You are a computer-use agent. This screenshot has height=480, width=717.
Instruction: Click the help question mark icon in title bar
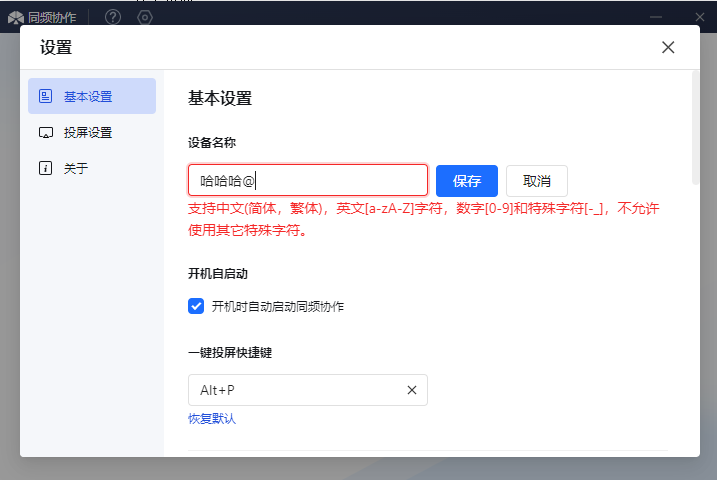click(113, 17)
